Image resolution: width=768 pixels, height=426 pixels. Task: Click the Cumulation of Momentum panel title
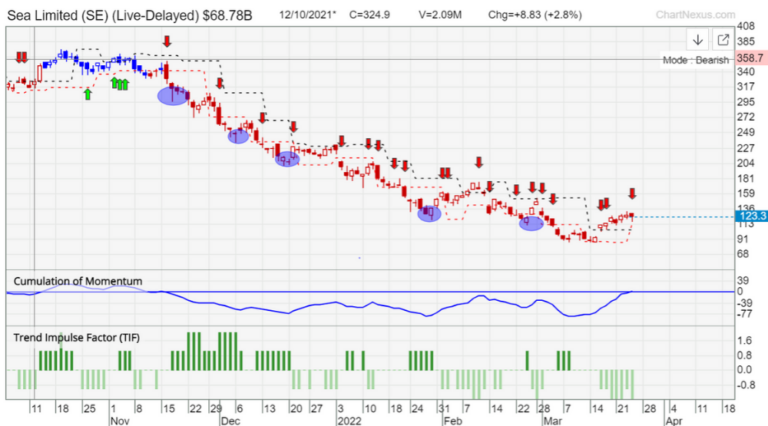coord(78,281)
